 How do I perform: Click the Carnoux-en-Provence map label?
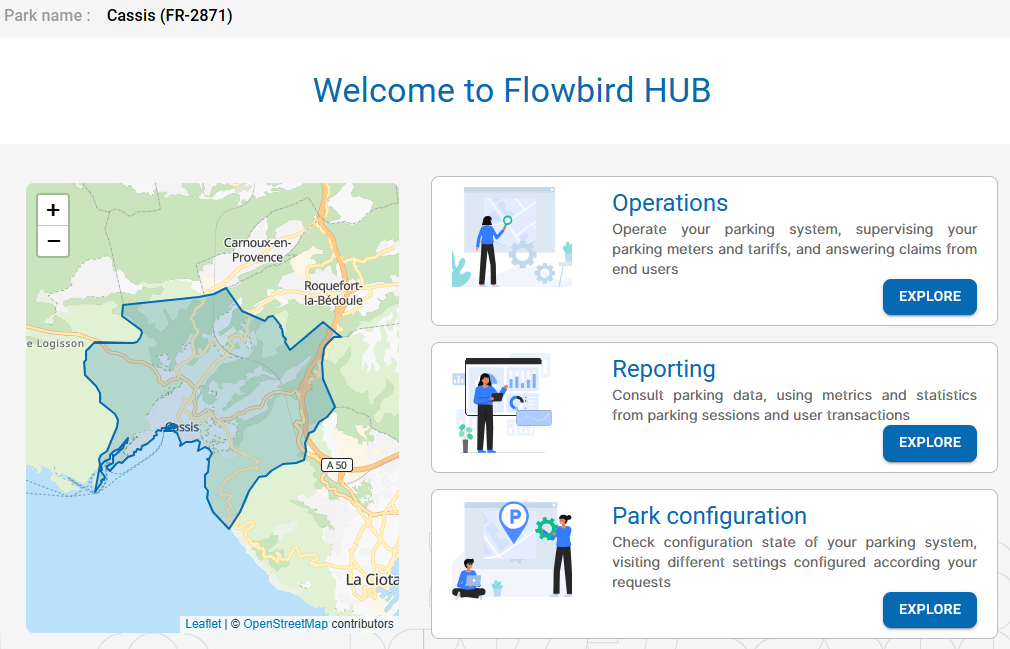[258, 250]
